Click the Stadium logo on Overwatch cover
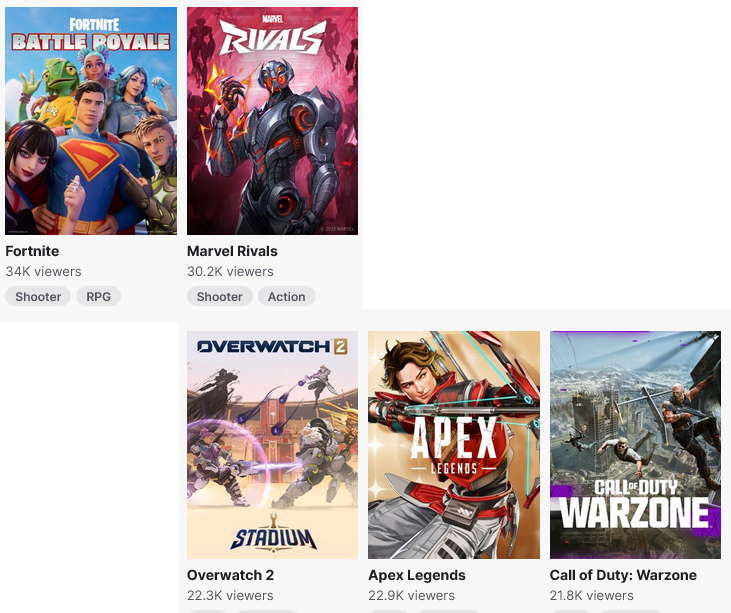Viewport: 731px width, 613px height. click(x=273, y=534)
